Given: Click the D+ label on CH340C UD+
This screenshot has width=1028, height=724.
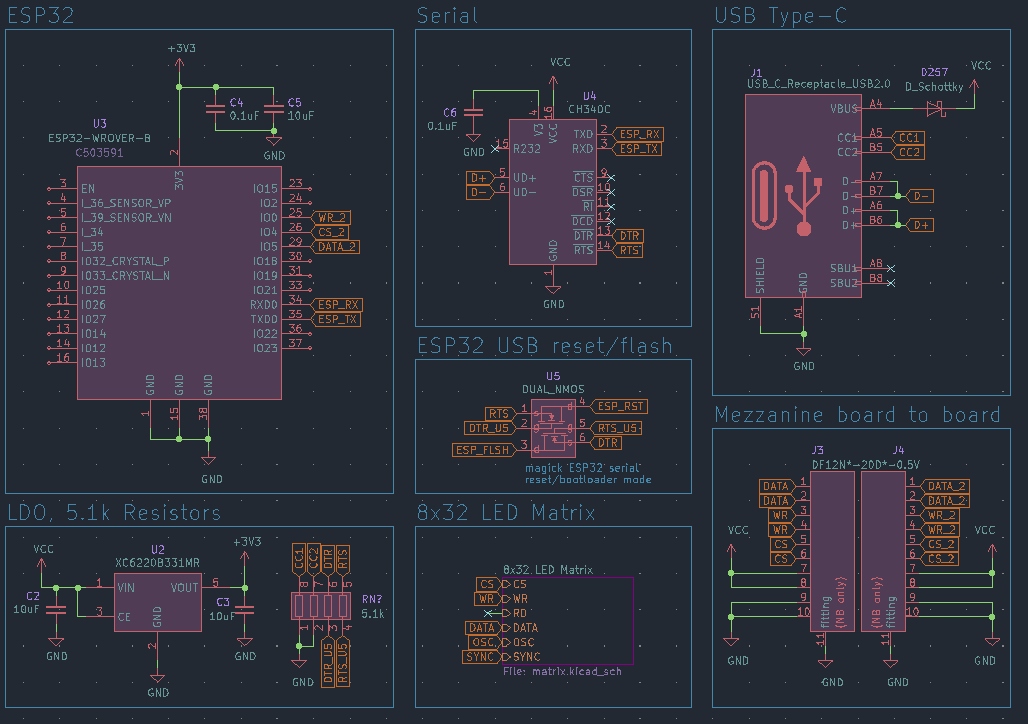Looking at the screenshot, I should point(480,178).
